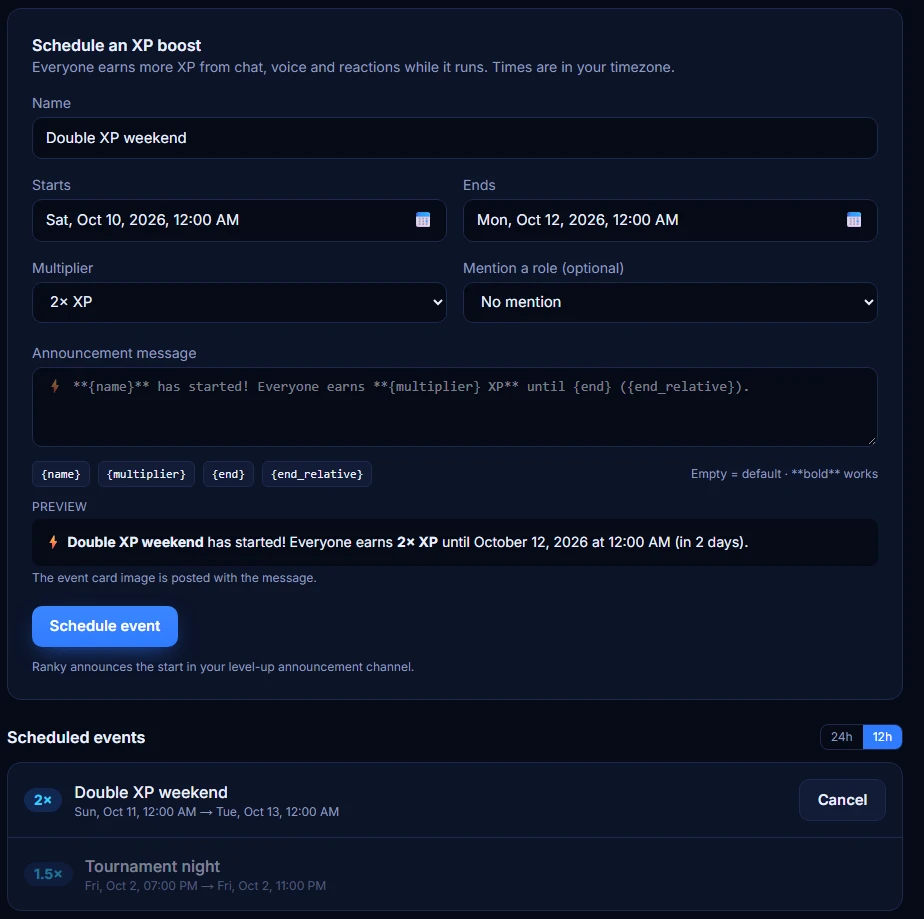Screen dimensions: 924x919
Task: Click 'Ranky announces the start' note text
Action: (223, 667)
